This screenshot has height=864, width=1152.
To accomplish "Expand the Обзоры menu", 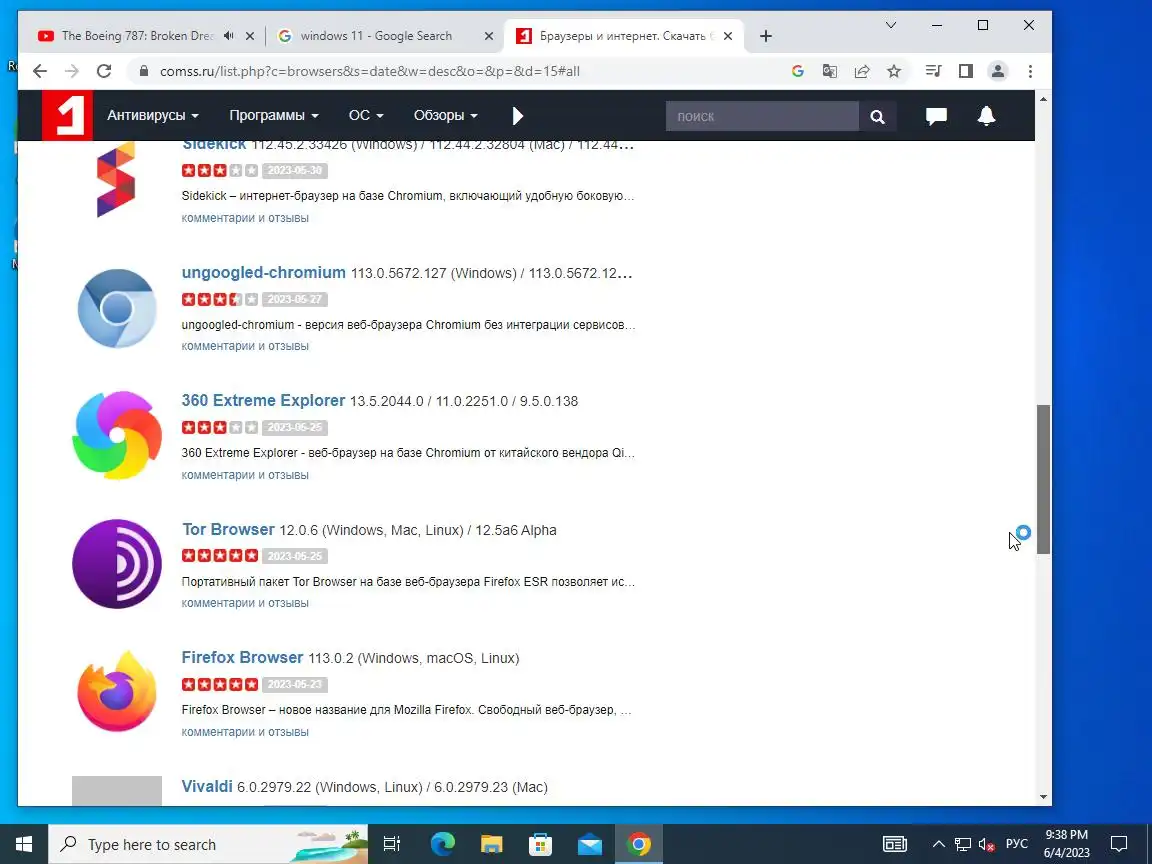I will pyautogui.click(x=445, y=115).
